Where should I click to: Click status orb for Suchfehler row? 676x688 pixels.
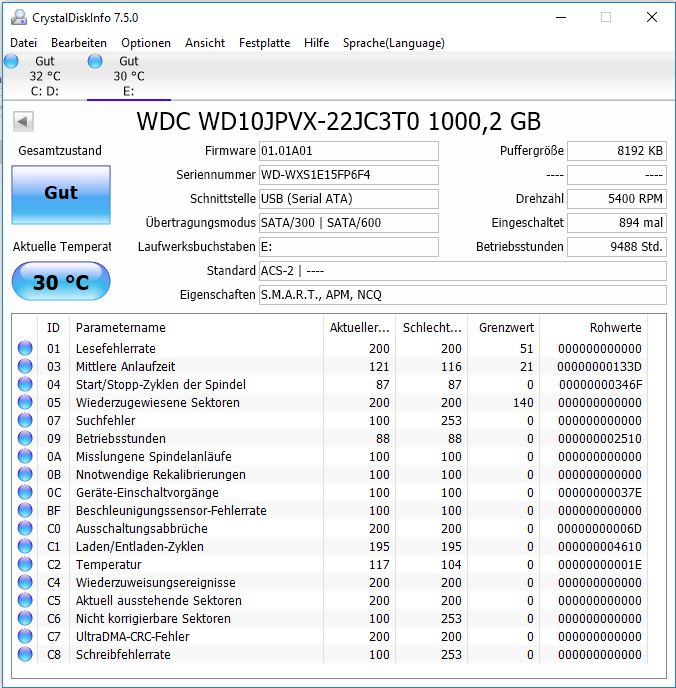pos(25,420)
